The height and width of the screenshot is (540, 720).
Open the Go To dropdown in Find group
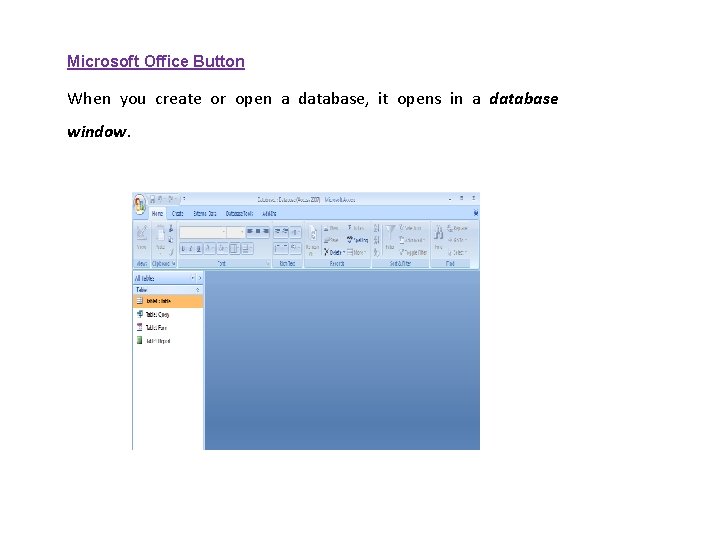tap(458, 240)
